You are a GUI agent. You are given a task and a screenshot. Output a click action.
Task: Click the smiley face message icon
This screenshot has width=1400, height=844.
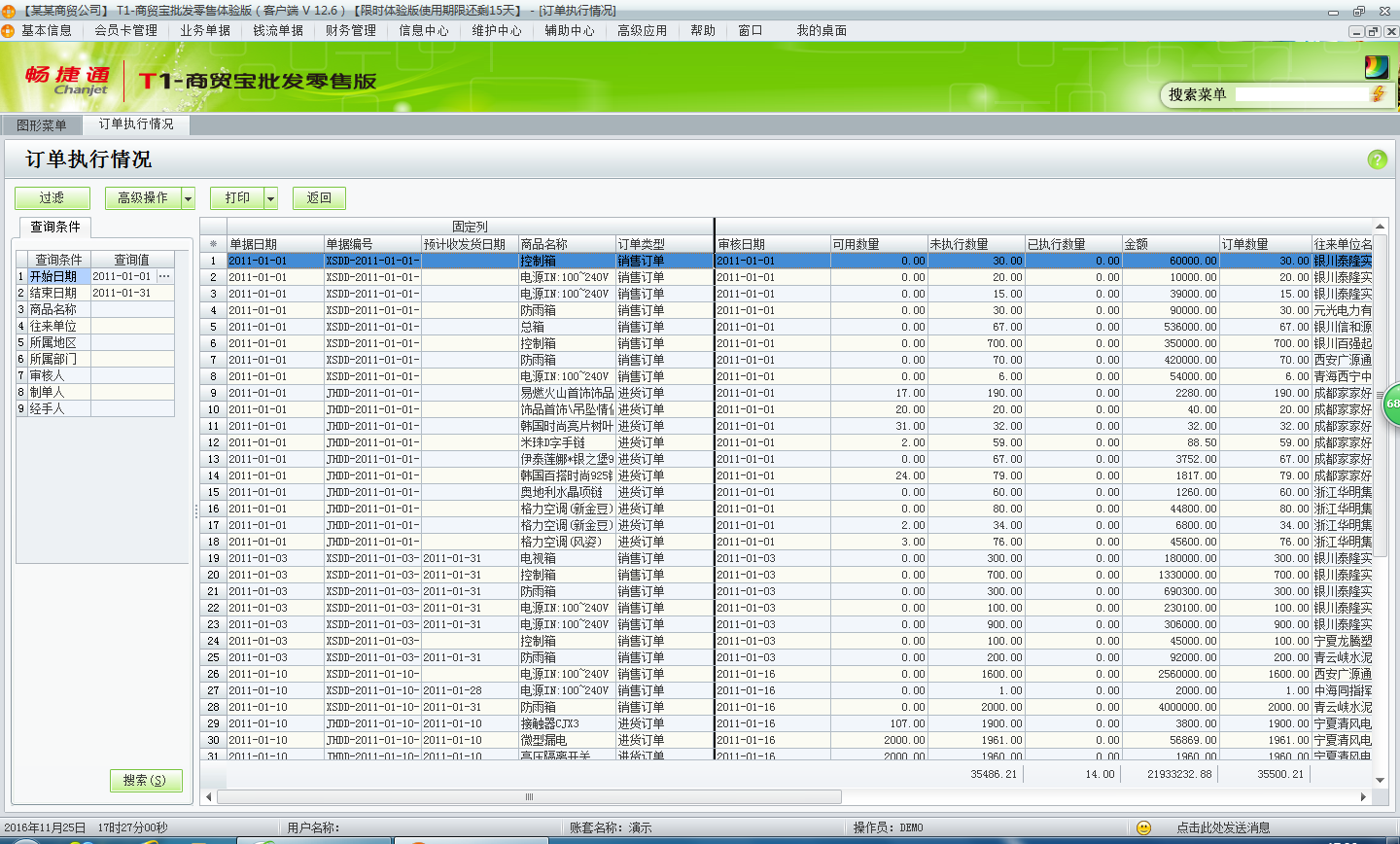(x=1143, y=827)
